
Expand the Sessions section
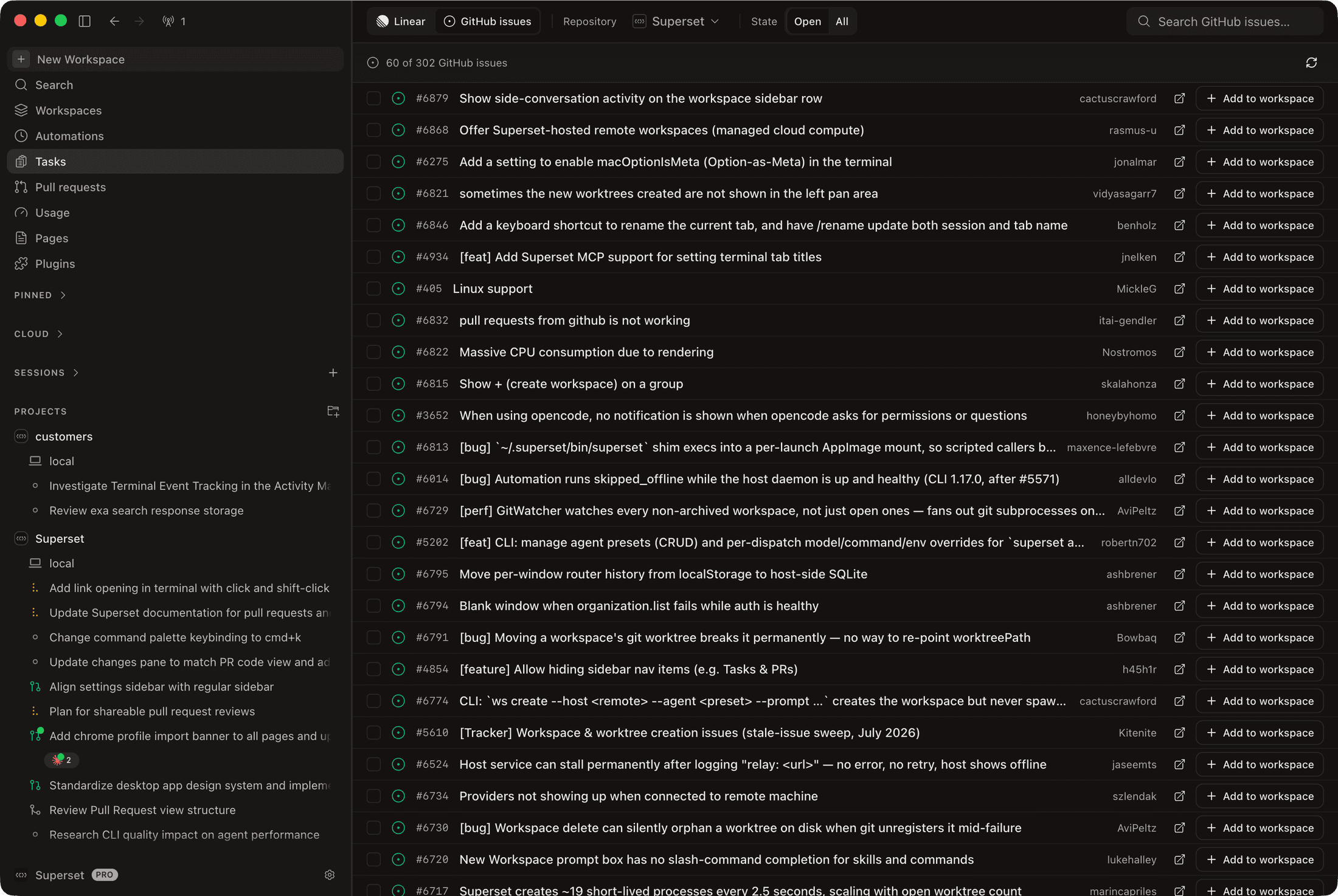tap(47, 373)
